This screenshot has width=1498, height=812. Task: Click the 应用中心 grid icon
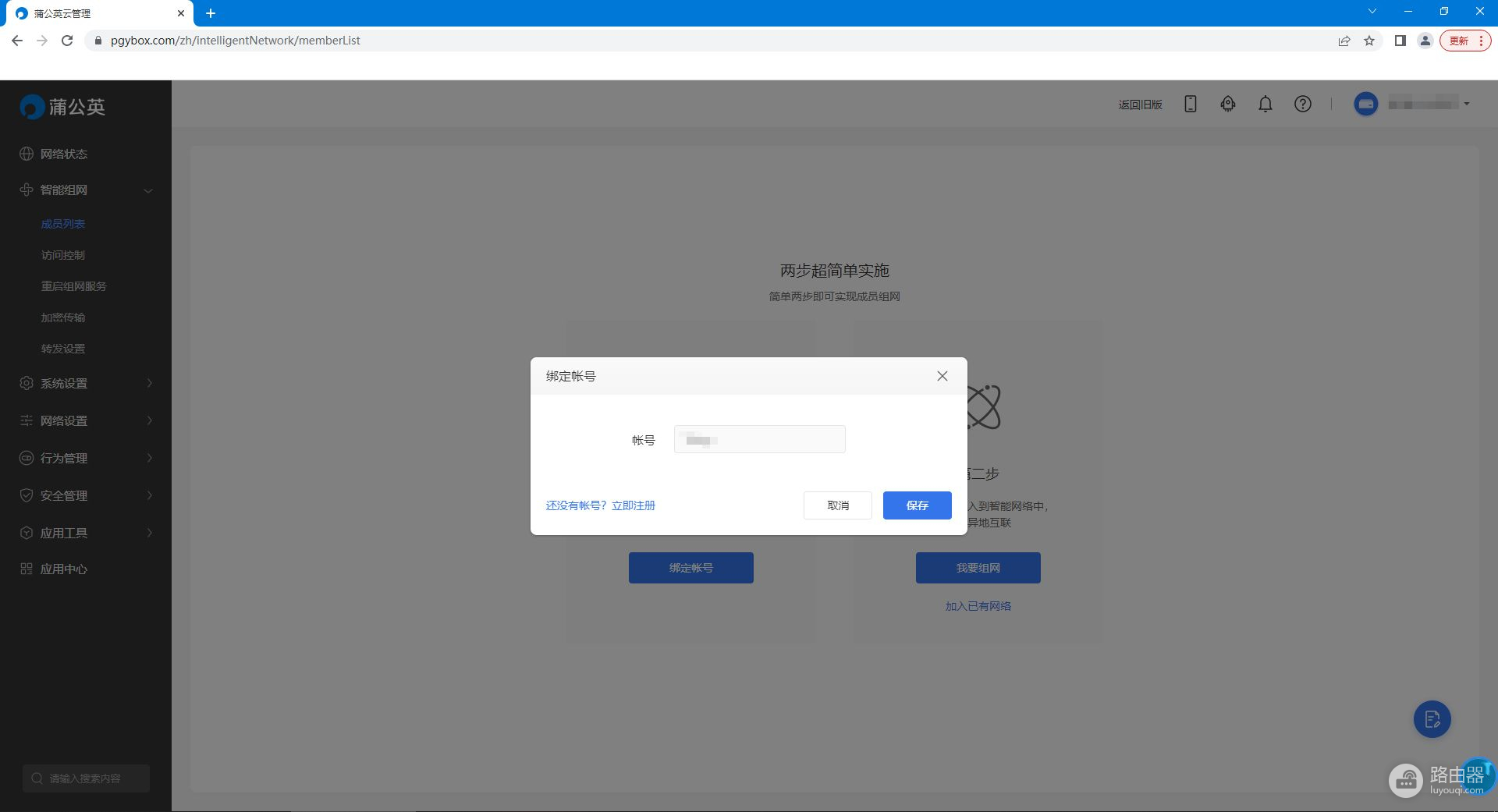point(27,569)
